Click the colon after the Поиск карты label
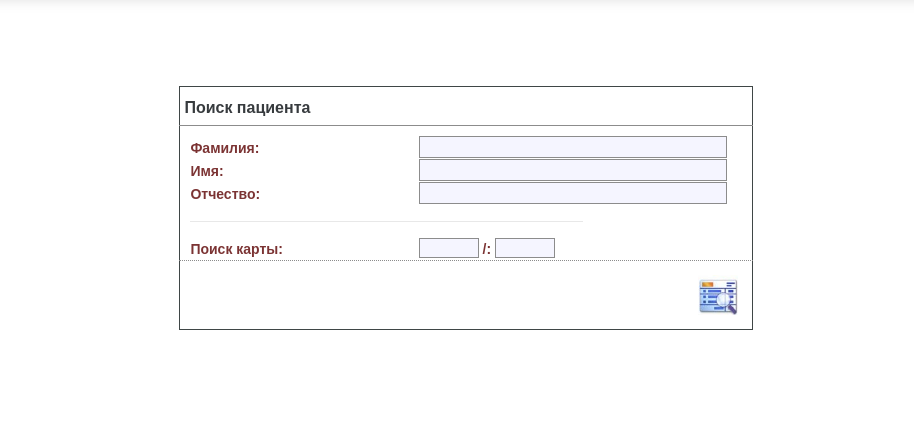This screenshot has height=442, width=914. coord(281,250)
